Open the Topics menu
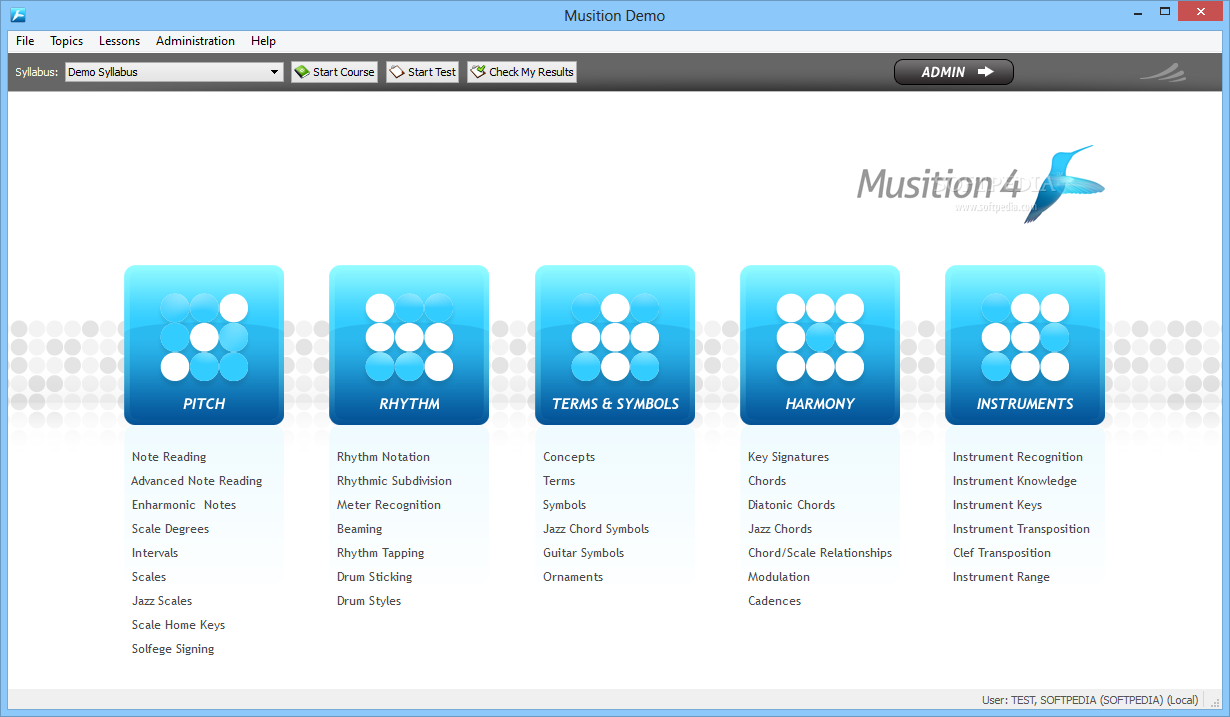This screenshot has height=717, width=1230. (67, 41)
